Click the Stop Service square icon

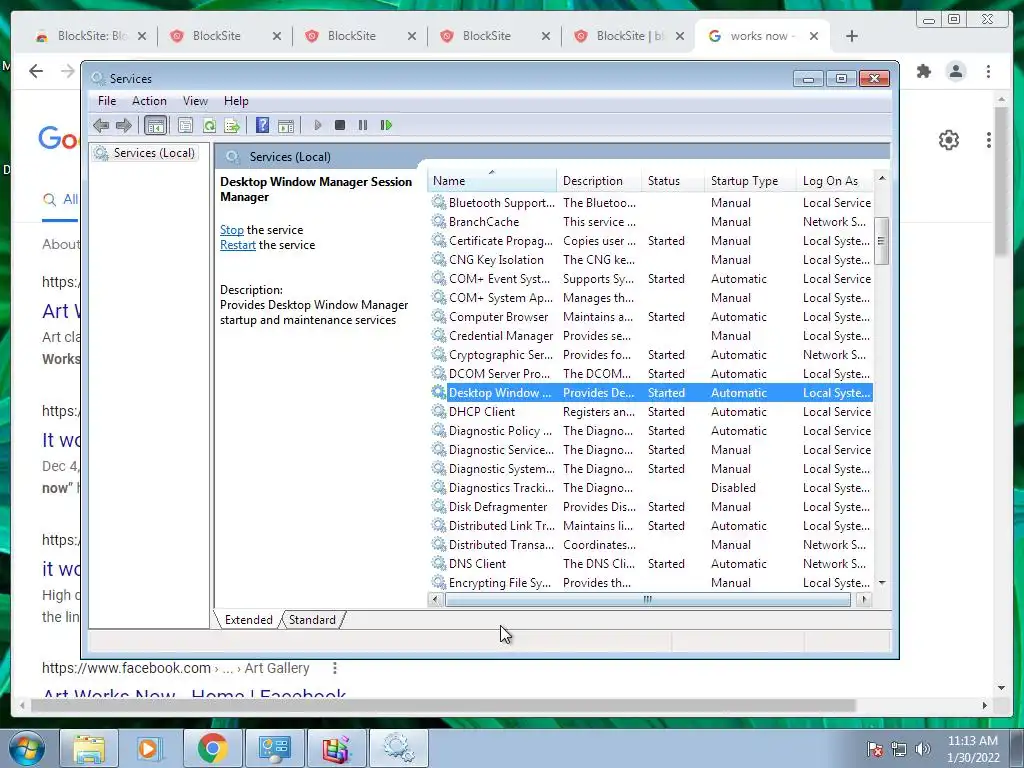pos(340,125)
